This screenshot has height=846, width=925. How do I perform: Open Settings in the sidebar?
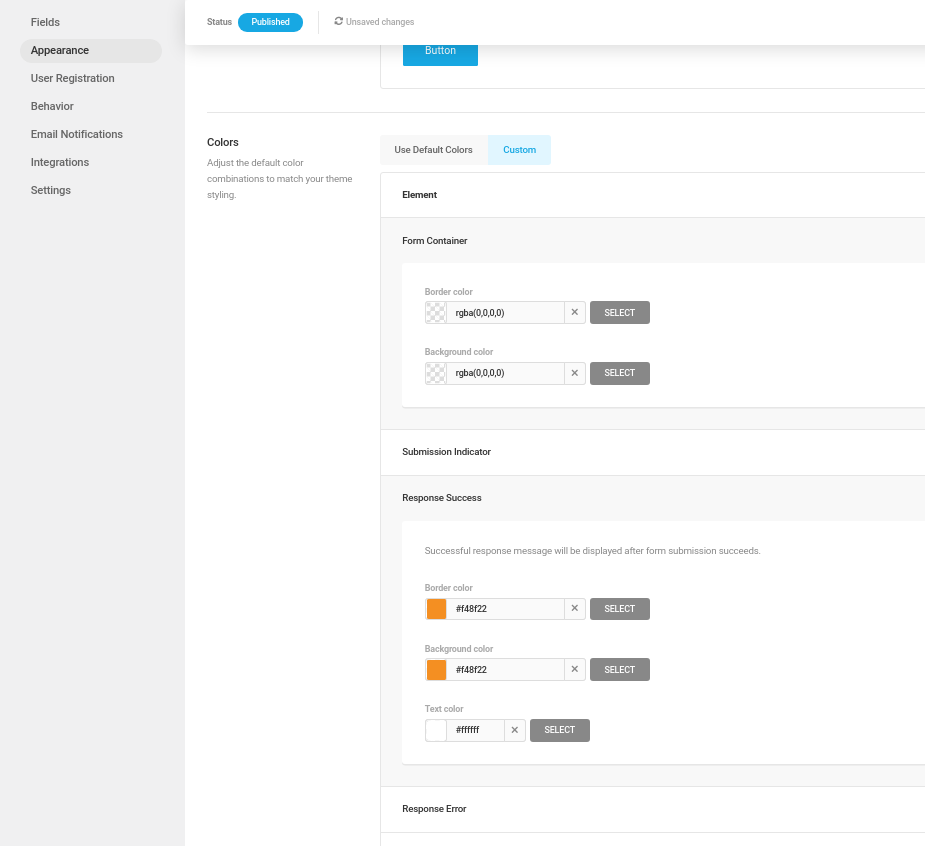51,191
